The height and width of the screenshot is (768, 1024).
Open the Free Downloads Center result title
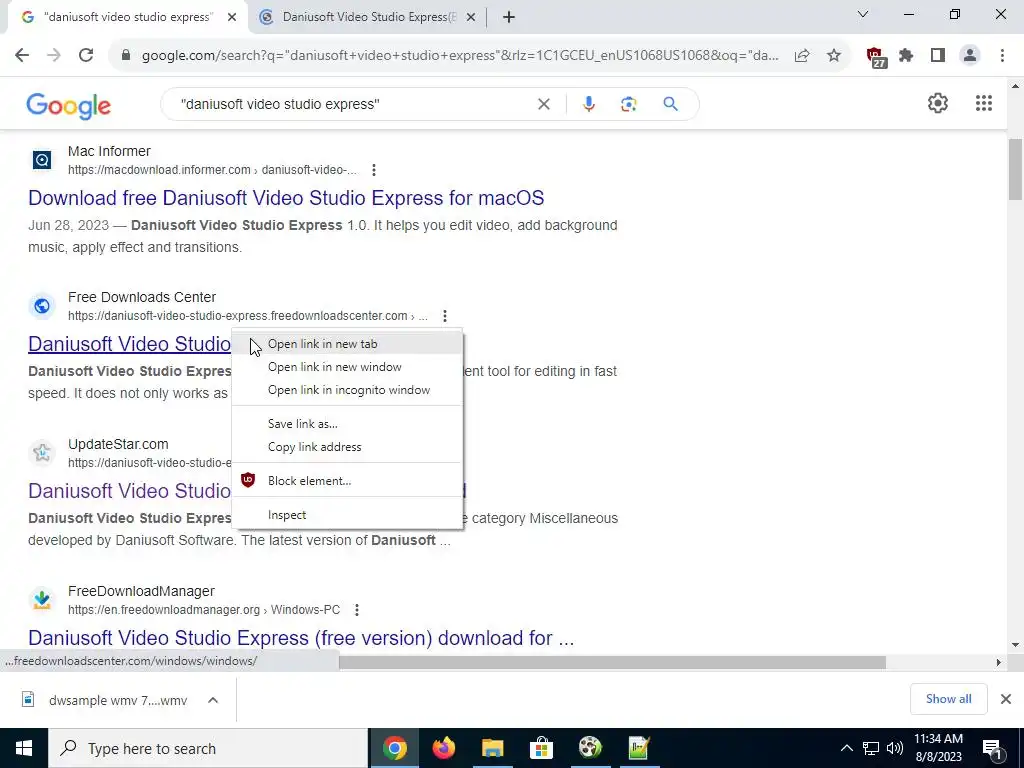point(129,344)
